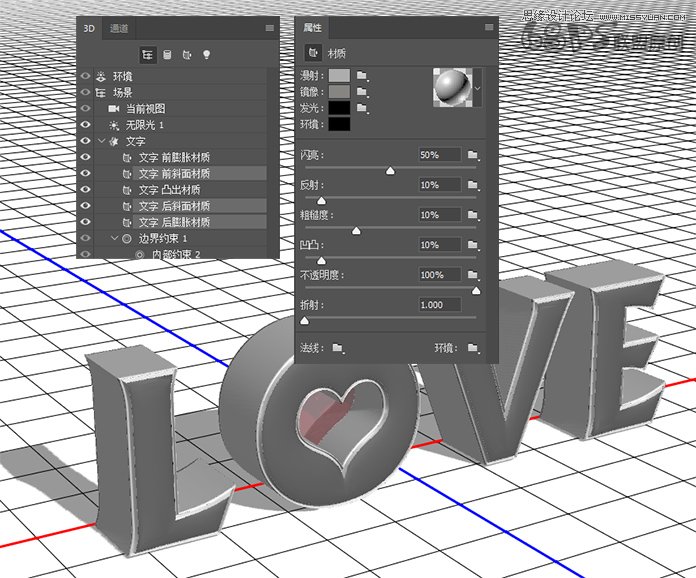Open the 属性 panel options menu
The width and height of the screenshot is (696, 578).
489,27
